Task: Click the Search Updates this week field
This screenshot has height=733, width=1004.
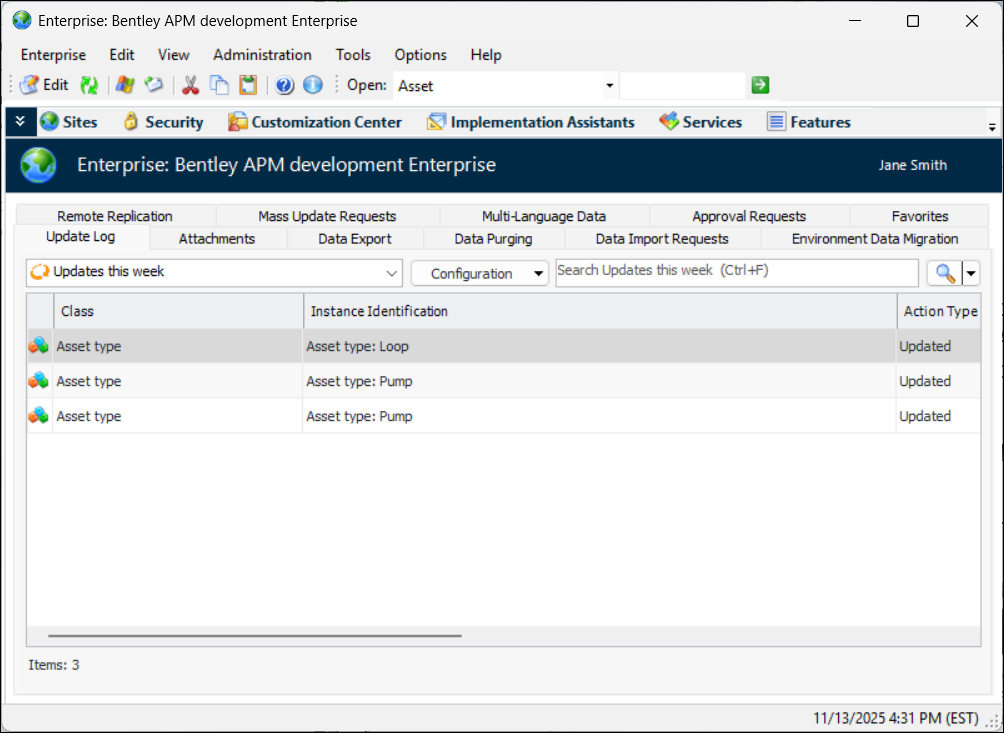Action: pos(736,272)
